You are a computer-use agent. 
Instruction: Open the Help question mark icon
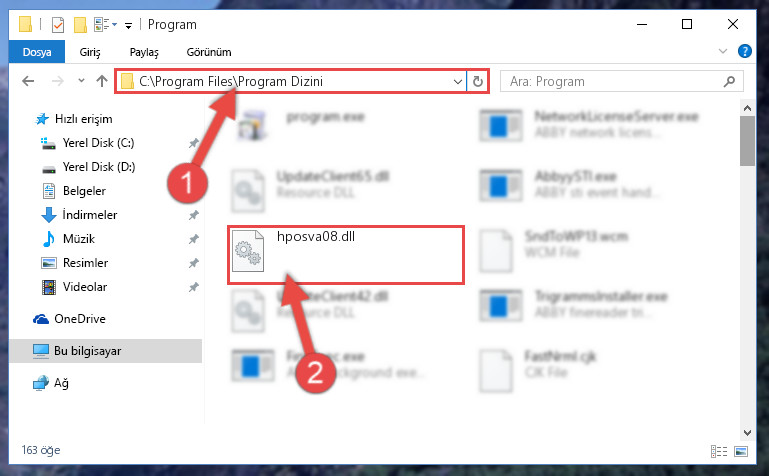(x=744, y=51)
